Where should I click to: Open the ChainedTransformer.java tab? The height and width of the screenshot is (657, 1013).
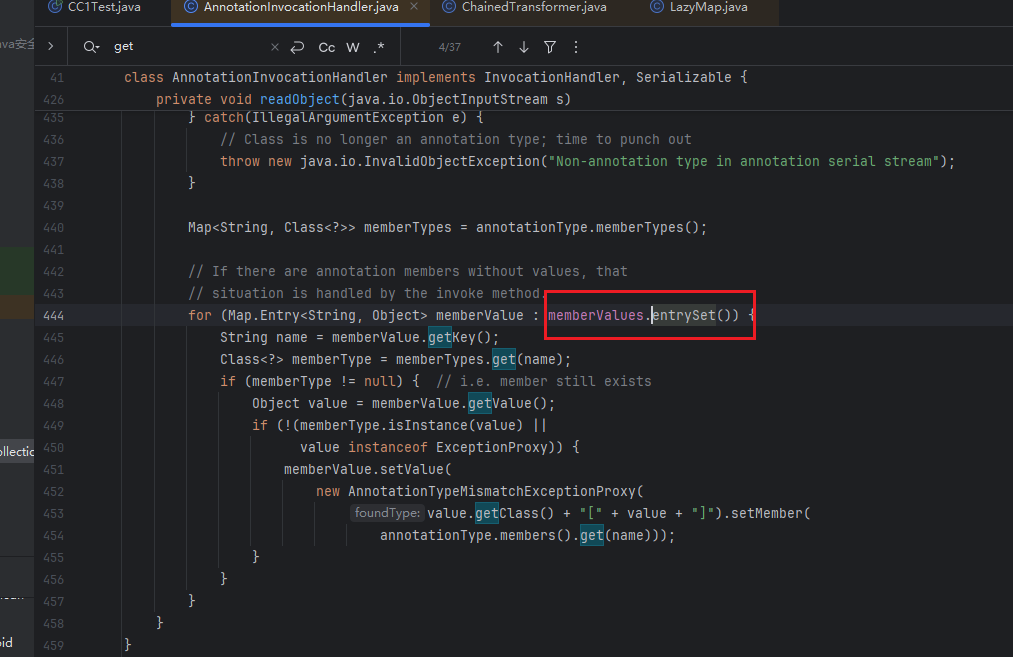(x=534, y=7)
